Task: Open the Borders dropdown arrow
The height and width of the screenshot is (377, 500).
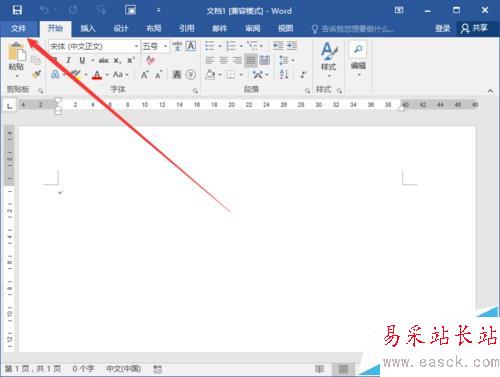Action: (241, 75)
